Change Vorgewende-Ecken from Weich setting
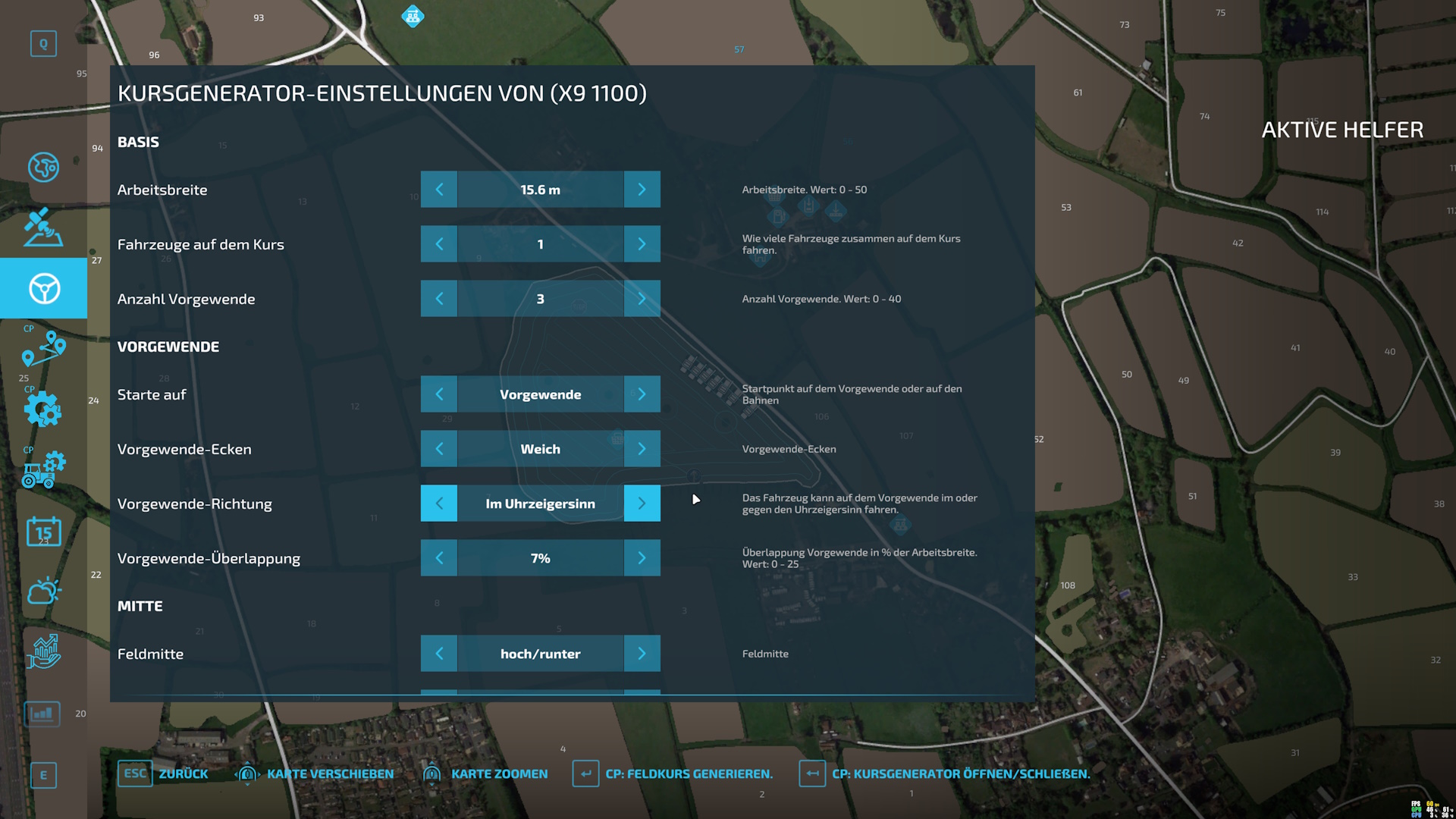The width and height of the screenshot is (1456, 819). [x=642, y=448]
